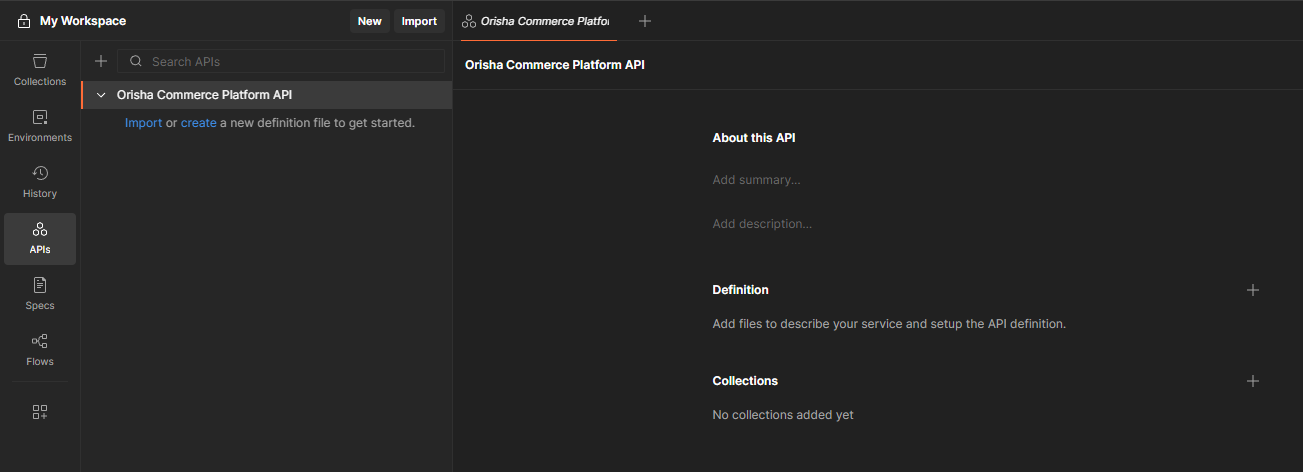Add a definition with the plus icon
Screen dimensions: 1303x472
click(1253, 290)
